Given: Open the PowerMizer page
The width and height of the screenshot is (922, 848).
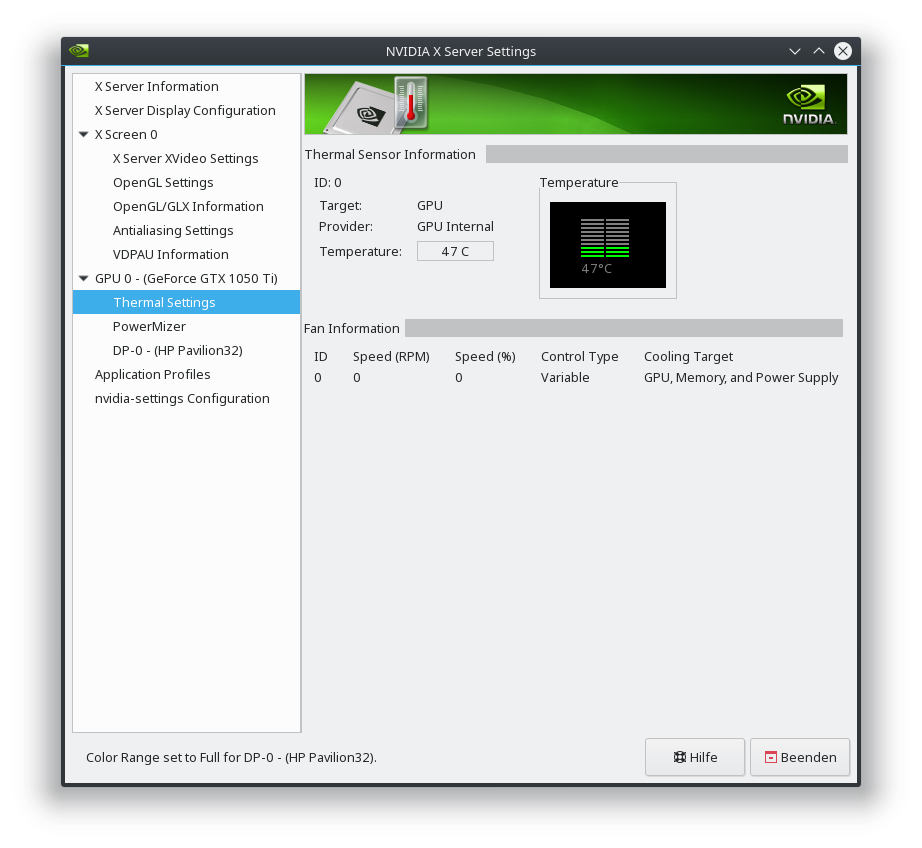Looking at the screenshot, I should (149, 326).
